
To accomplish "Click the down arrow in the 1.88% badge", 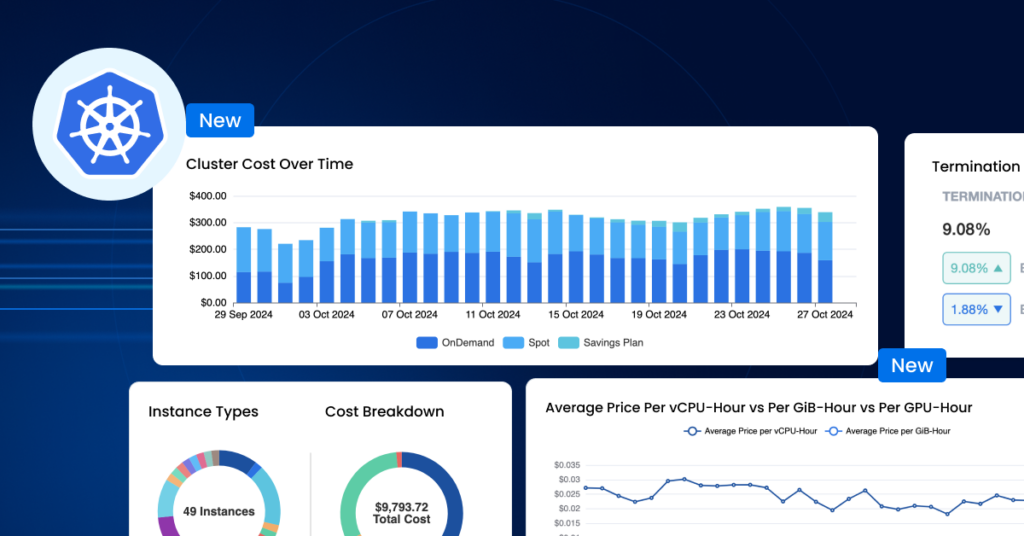I will [x=997, y=309].
